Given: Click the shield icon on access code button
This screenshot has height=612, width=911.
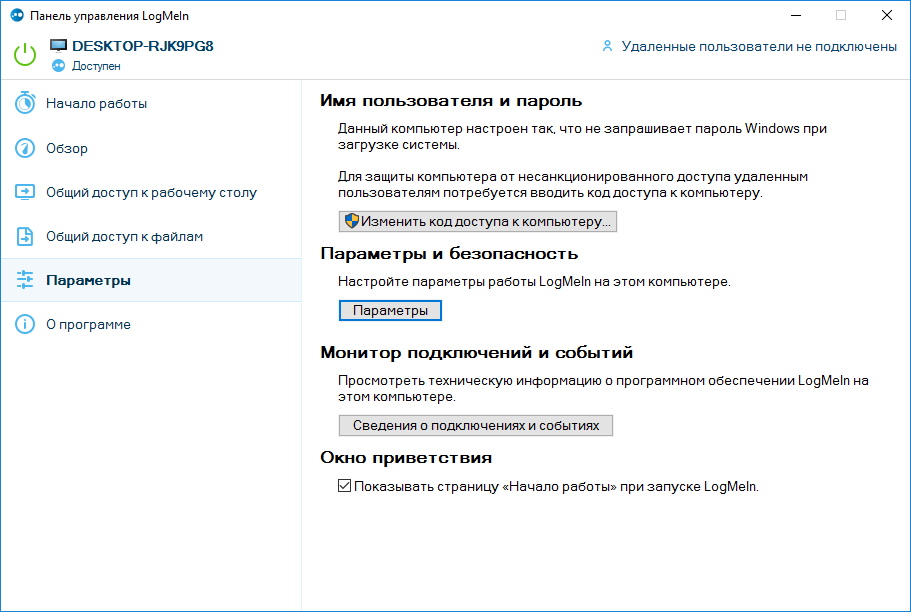Looking at the screenshot, I should pyautogui.click(x=352, y=221).
